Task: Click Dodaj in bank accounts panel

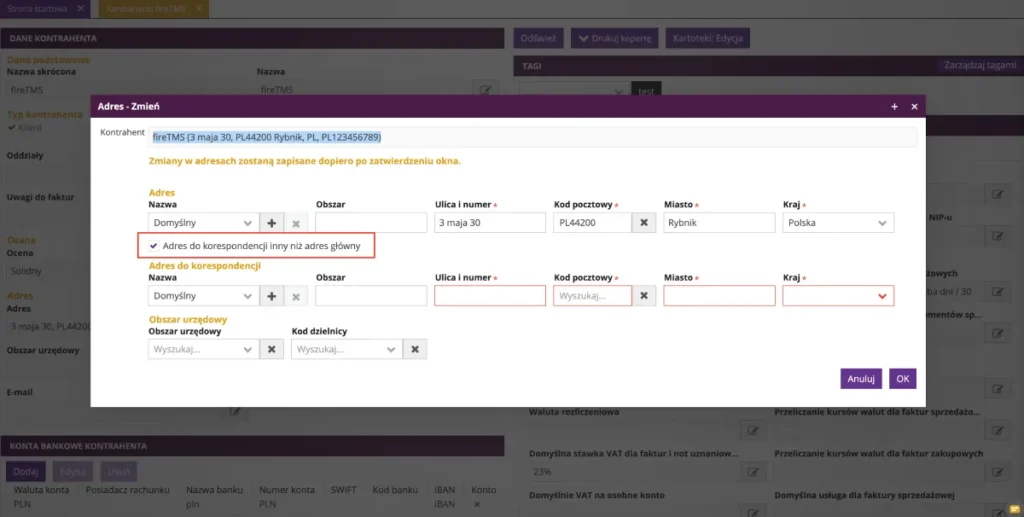Action: coord(25,471)
